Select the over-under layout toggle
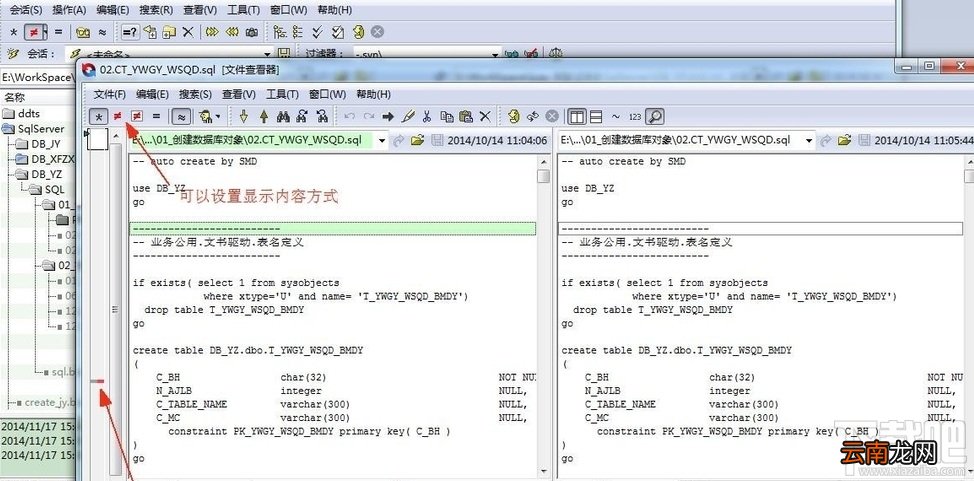The width and height of the screenshot is (974, 481). [x=596, y=116]
